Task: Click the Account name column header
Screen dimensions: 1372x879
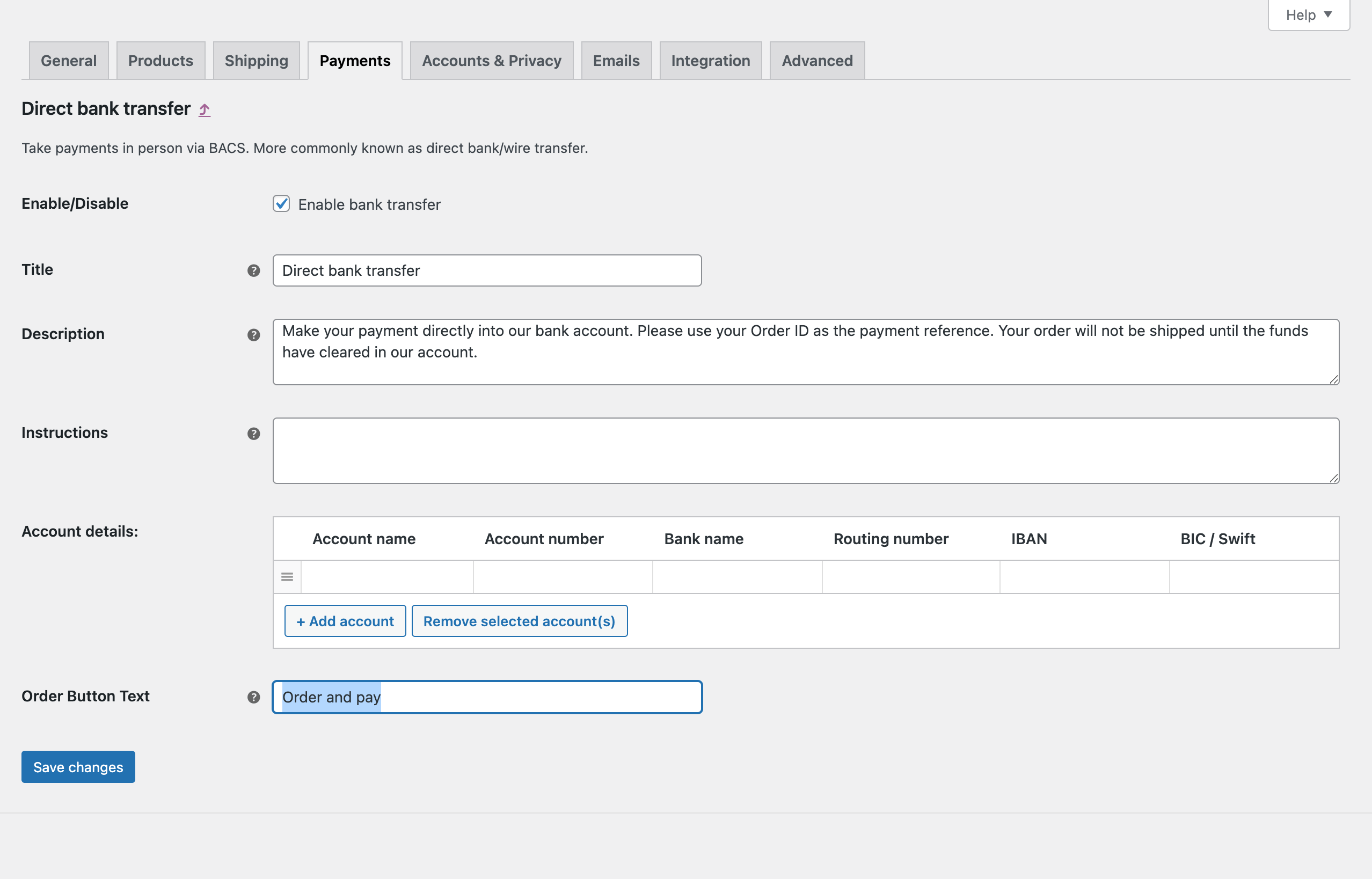Action: 364,539
